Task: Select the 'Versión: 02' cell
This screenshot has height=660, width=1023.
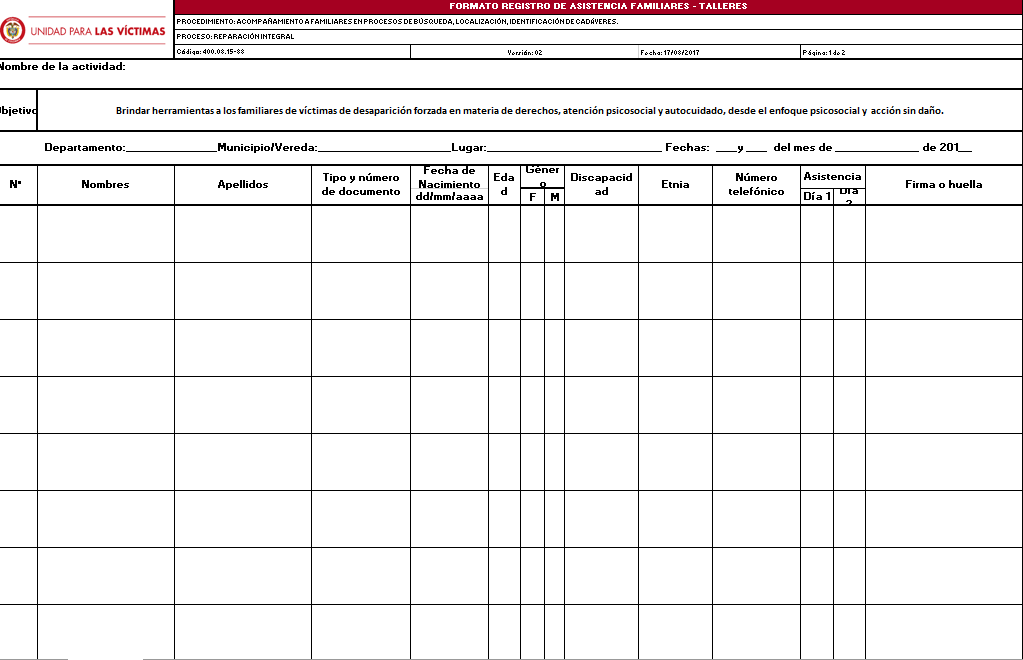Action: (x=525, y=52)
